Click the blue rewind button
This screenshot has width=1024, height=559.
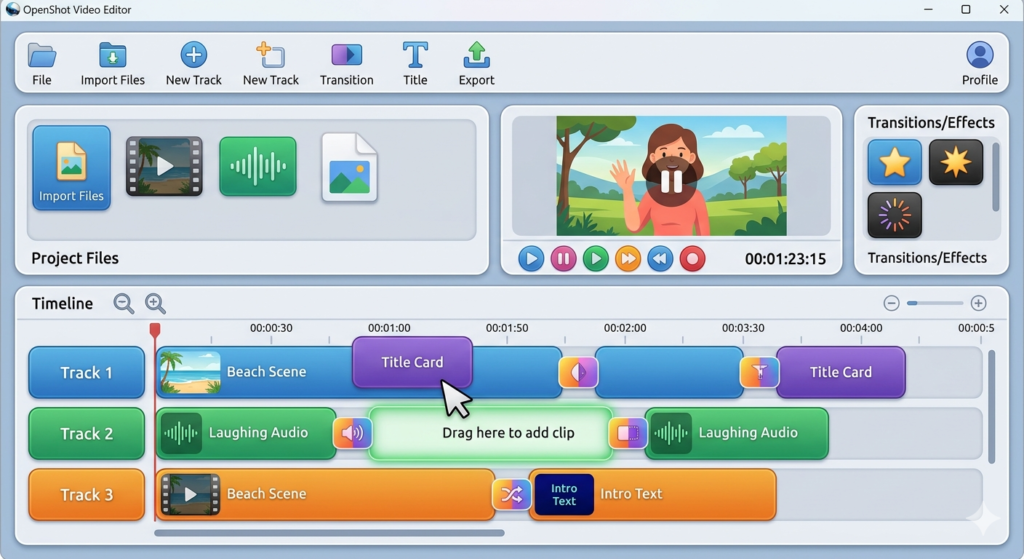click(660, 259)
